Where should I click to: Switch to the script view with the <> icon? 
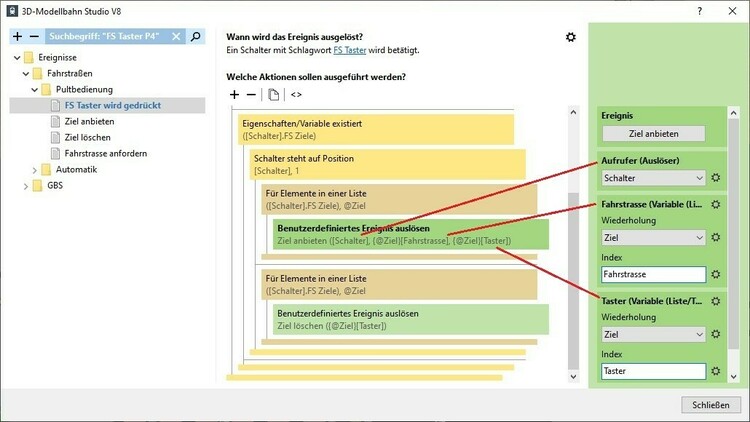pos(296,95)
